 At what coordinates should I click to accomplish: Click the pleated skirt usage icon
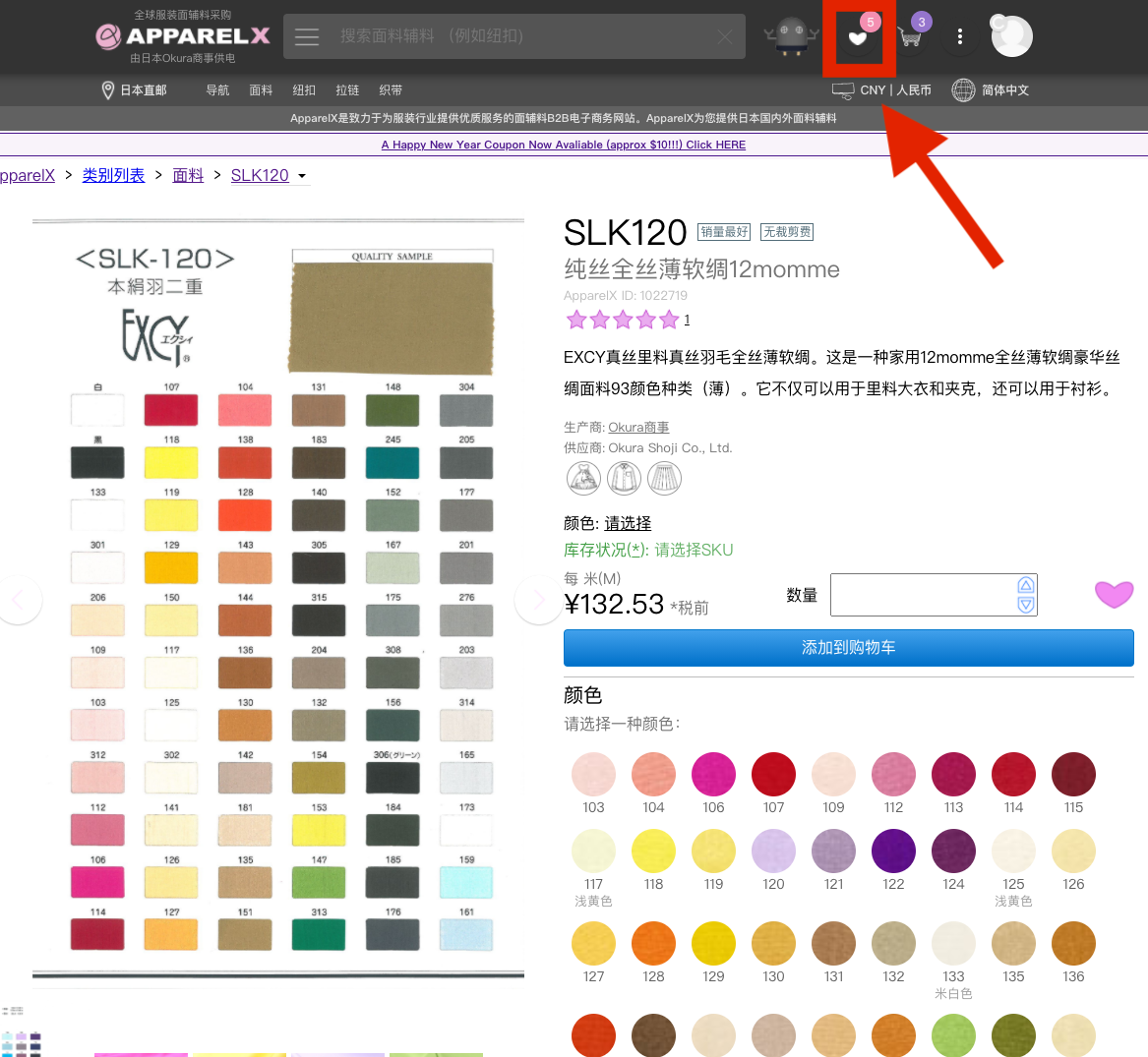pyautogui.click(x=664, y=479)
